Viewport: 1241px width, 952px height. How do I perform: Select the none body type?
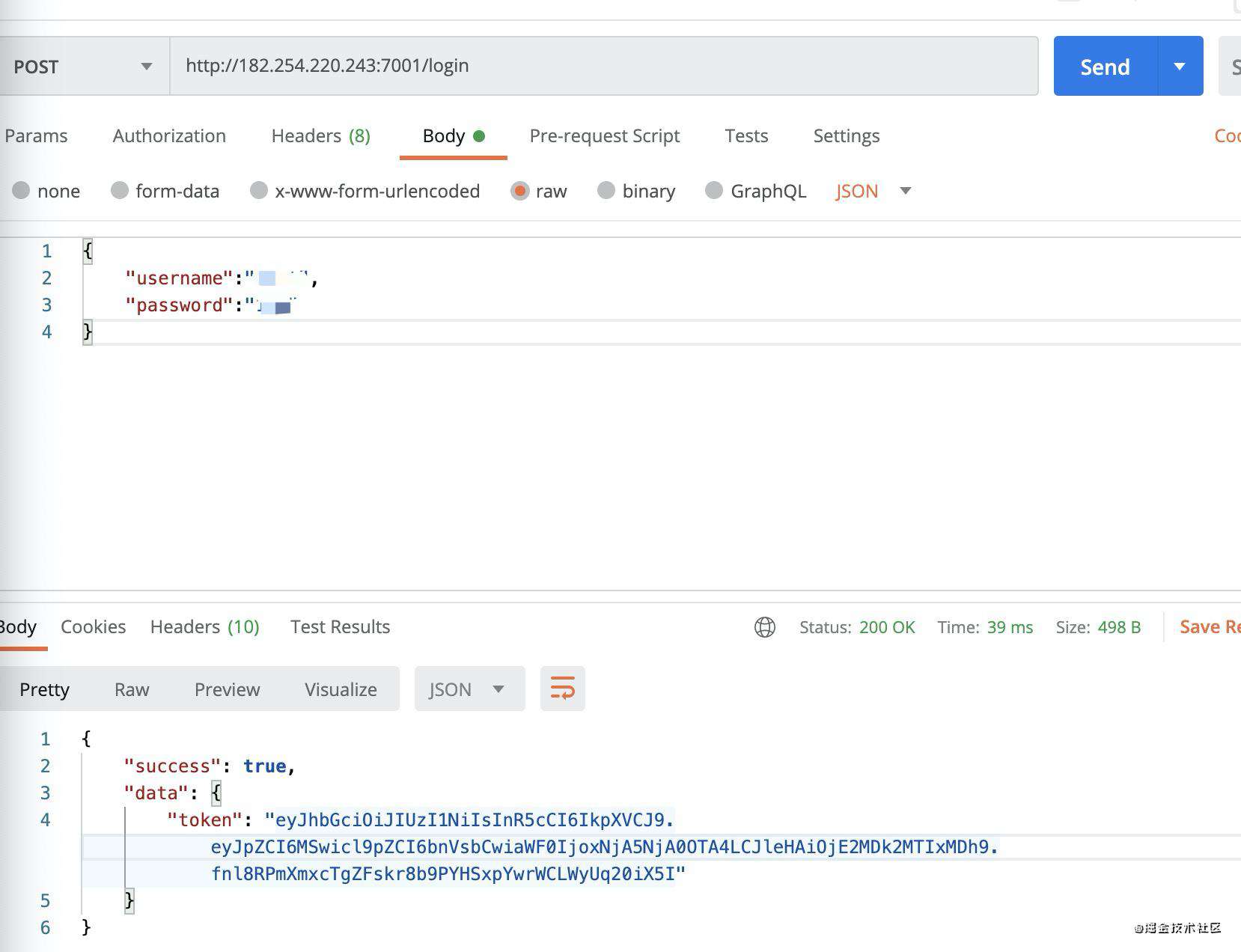coord(46,191)
